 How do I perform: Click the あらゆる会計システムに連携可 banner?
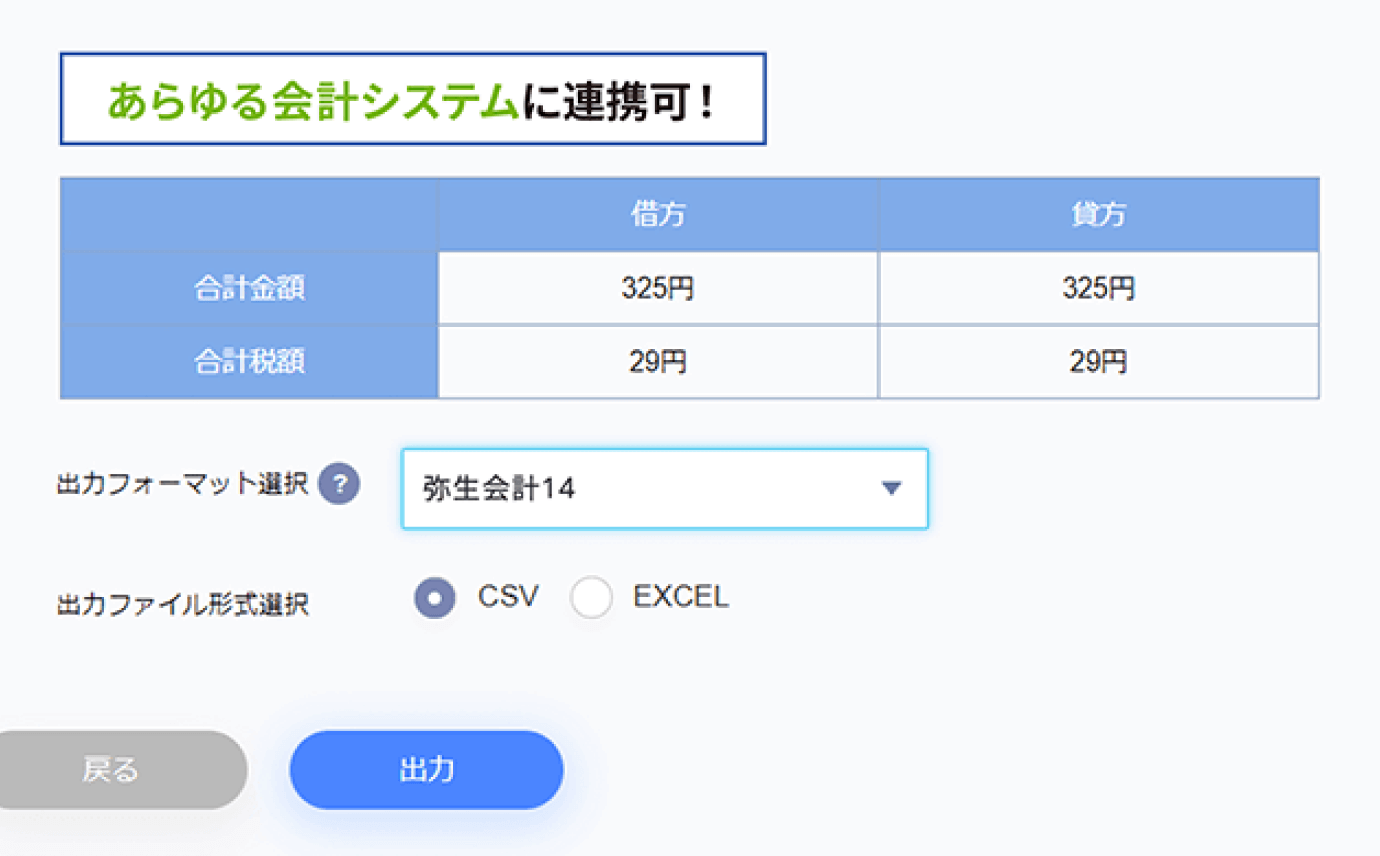pyautogui.click(x=412, y=100)
